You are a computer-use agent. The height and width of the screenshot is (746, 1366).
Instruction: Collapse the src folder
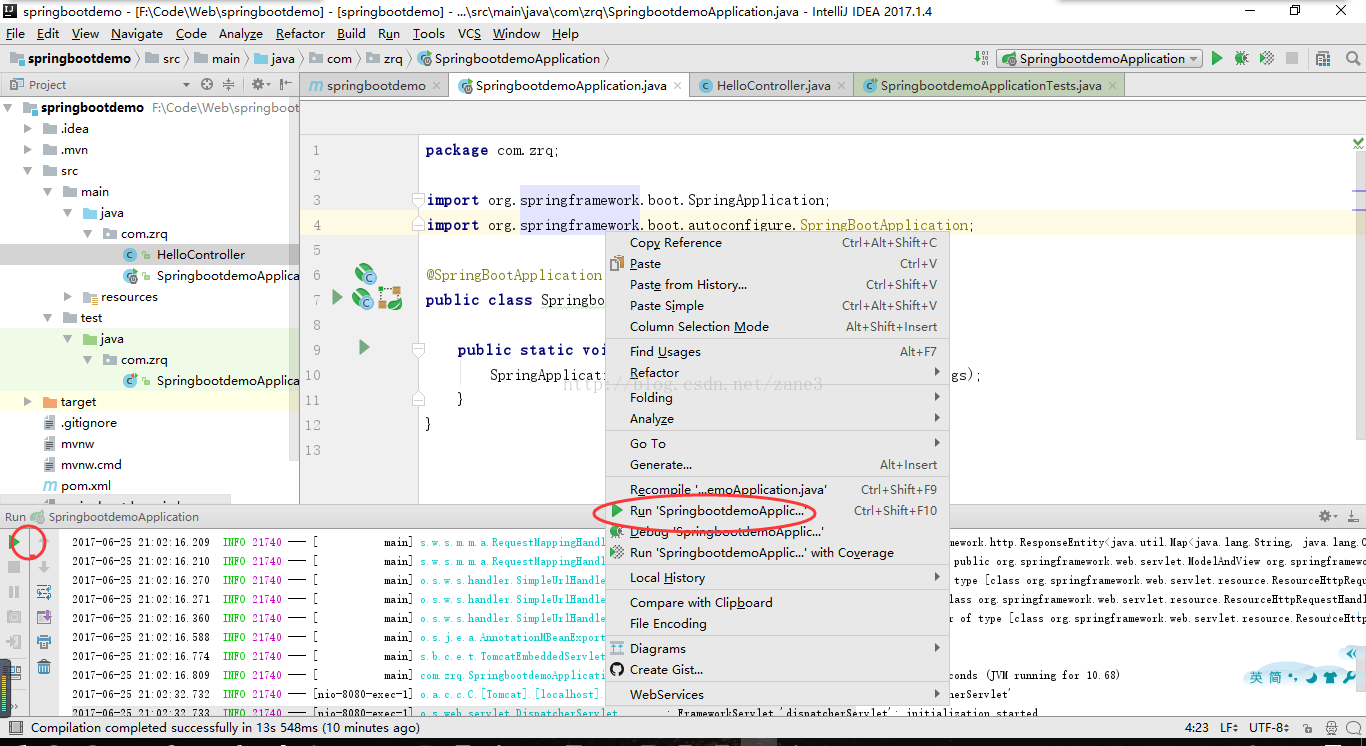coord(29,171)
